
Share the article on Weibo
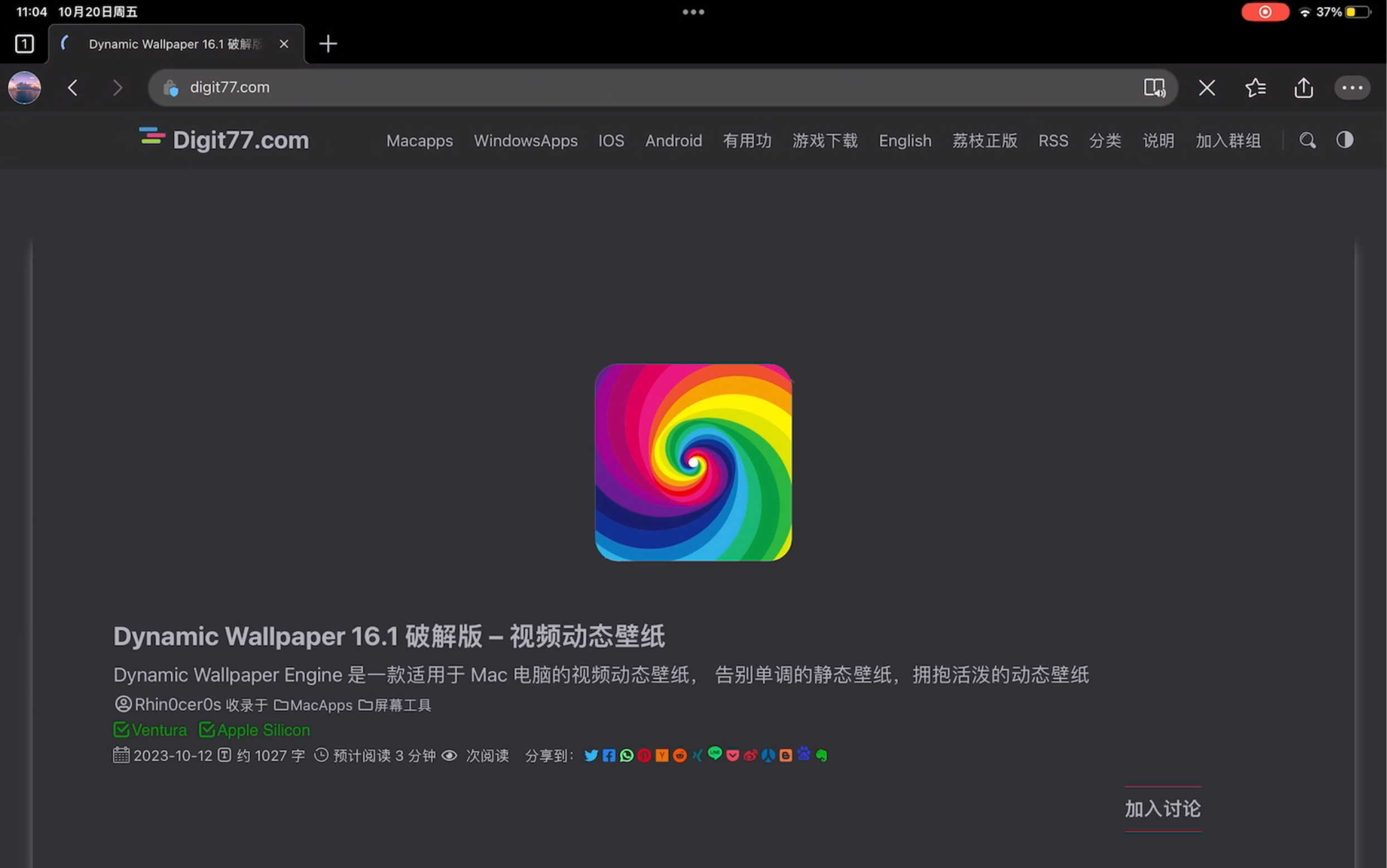[x=750, y=755]
